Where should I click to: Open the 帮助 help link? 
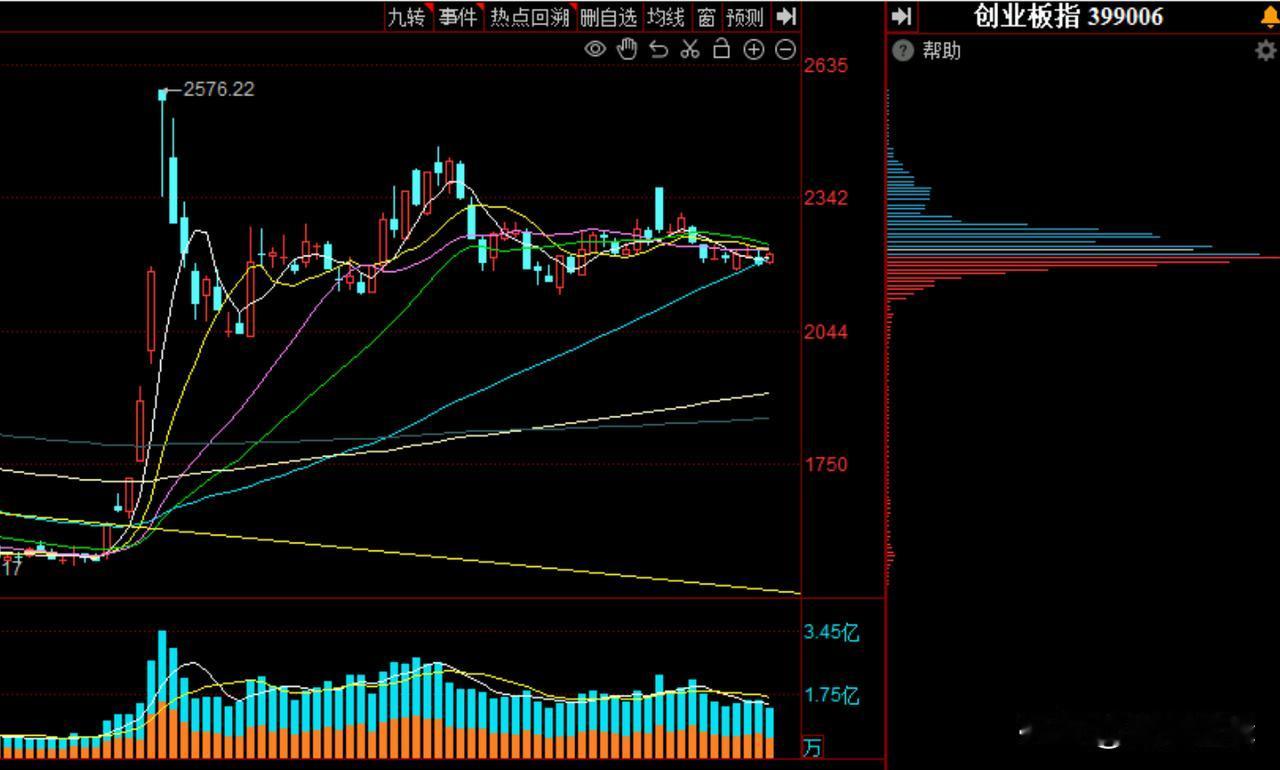point(941,51)
